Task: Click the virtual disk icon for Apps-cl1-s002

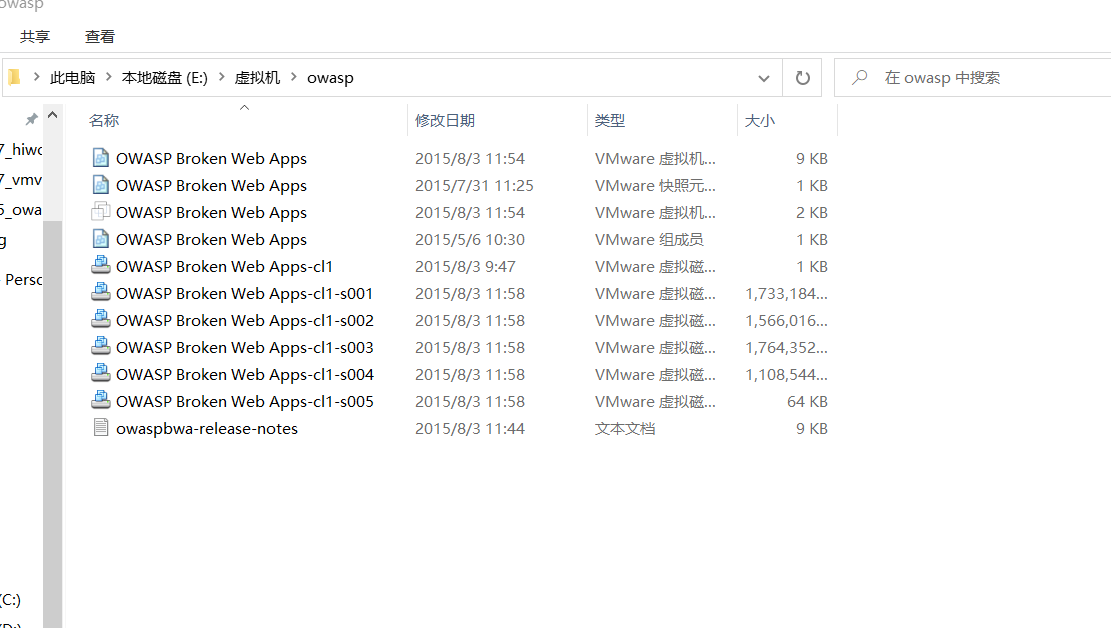Action: (x=101, y=319)
